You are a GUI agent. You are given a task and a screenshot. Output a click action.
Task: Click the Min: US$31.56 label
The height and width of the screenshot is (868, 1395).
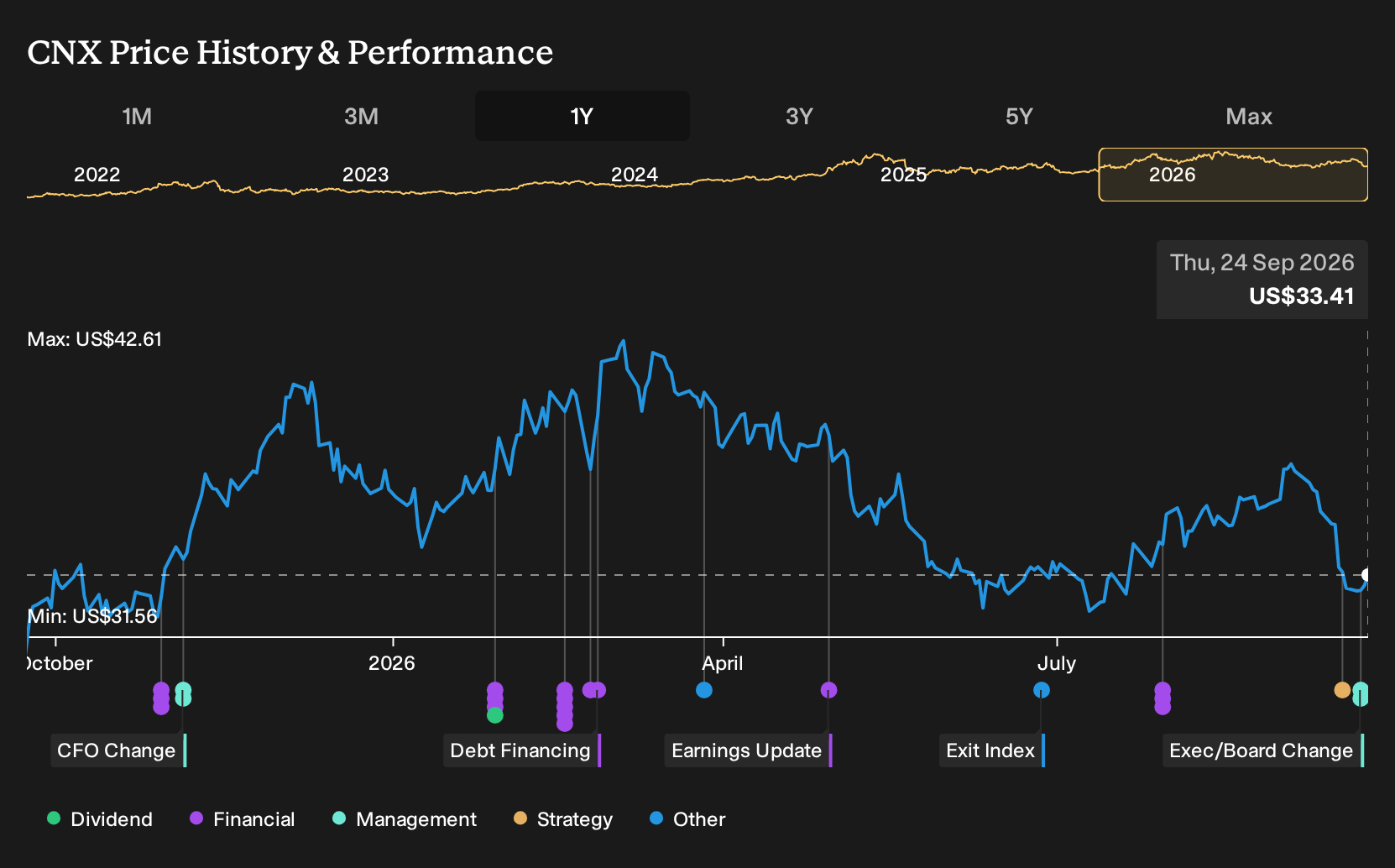pyautogui.click(x=92, y=616)
